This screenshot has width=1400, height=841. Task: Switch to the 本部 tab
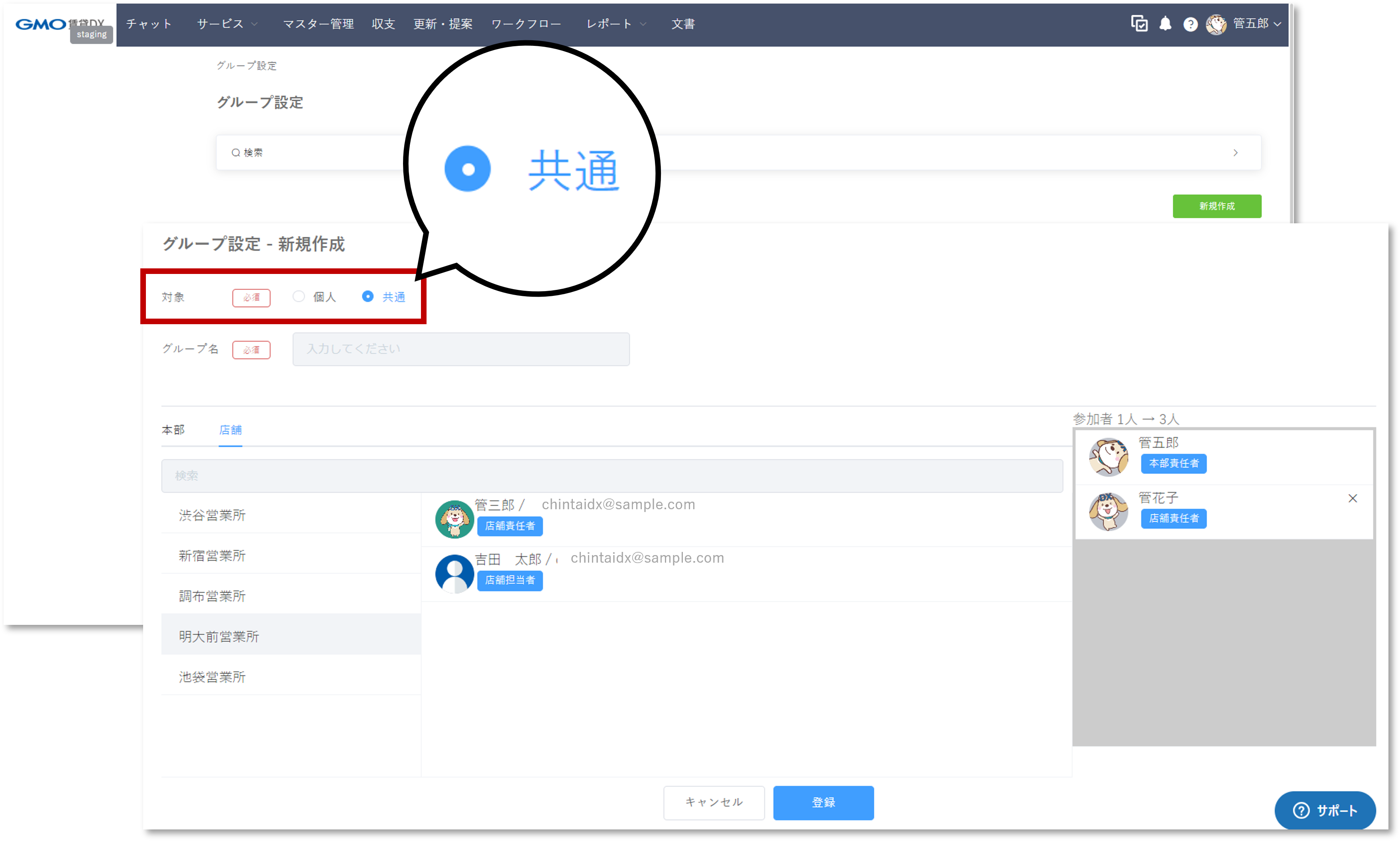click(x=173, y=430)
